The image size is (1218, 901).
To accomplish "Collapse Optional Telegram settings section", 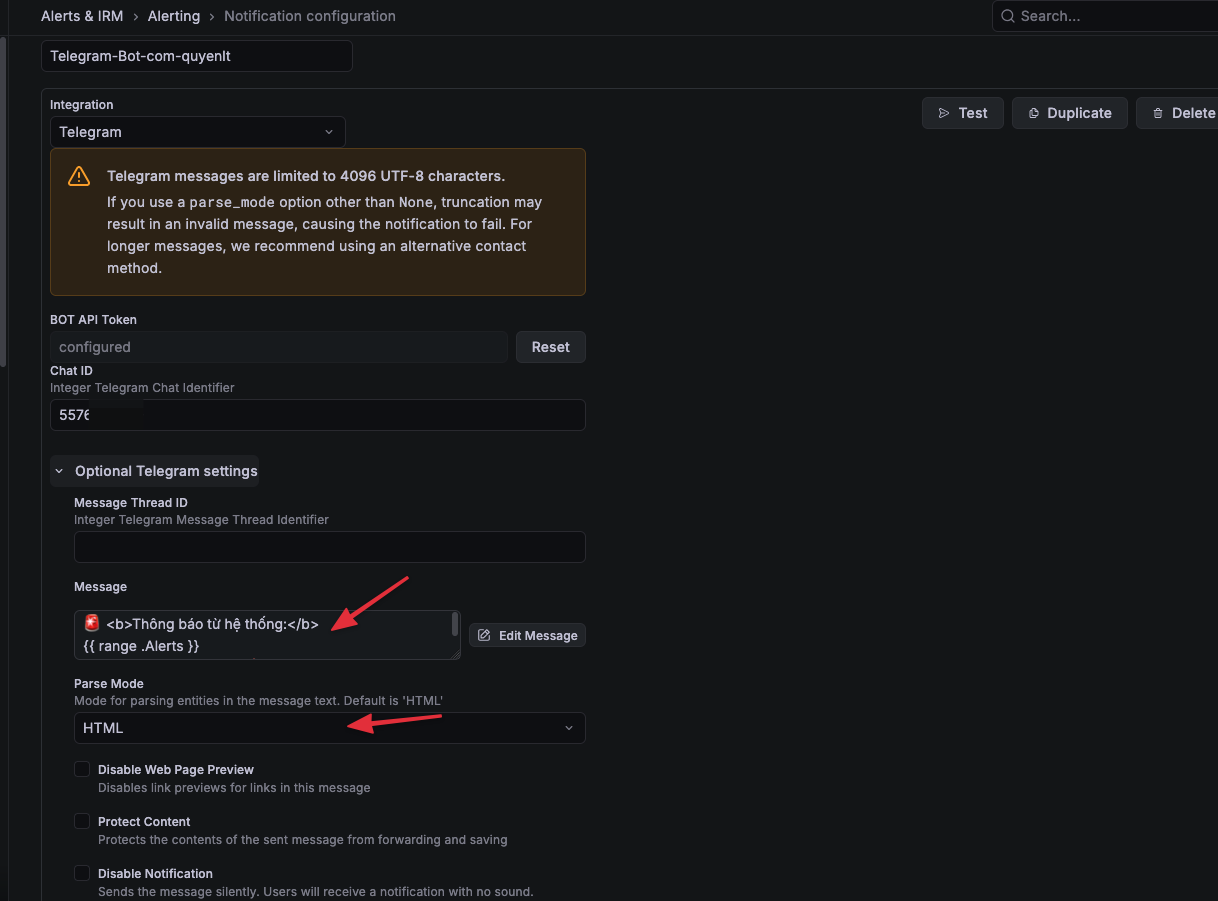I will tap(155, 471).
